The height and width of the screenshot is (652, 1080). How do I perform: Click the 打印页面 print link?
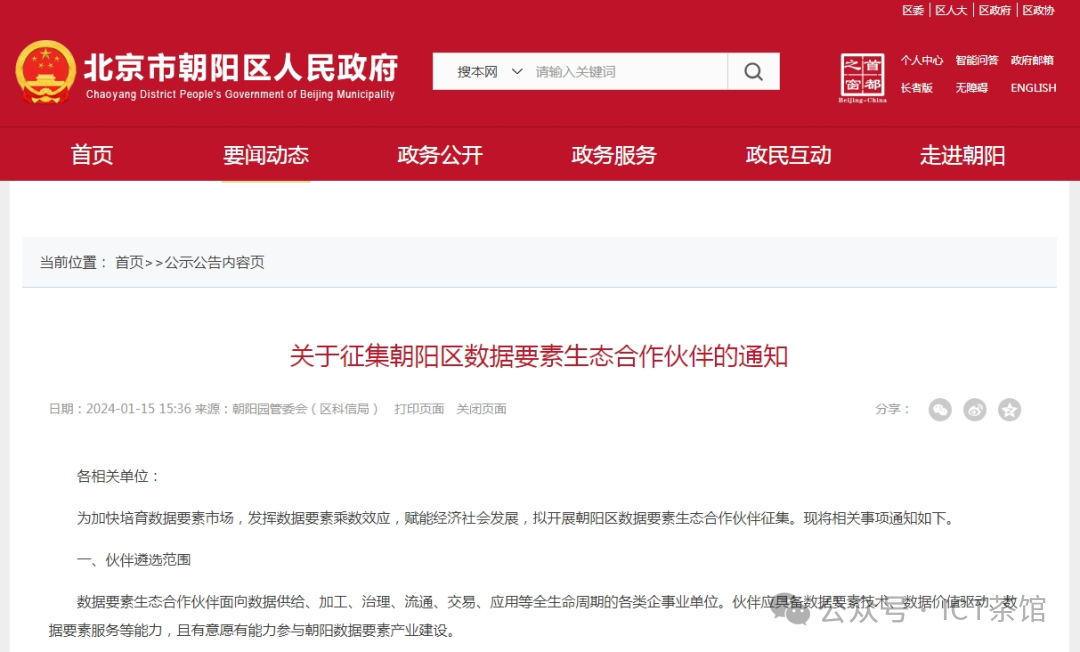click(419, 409)
